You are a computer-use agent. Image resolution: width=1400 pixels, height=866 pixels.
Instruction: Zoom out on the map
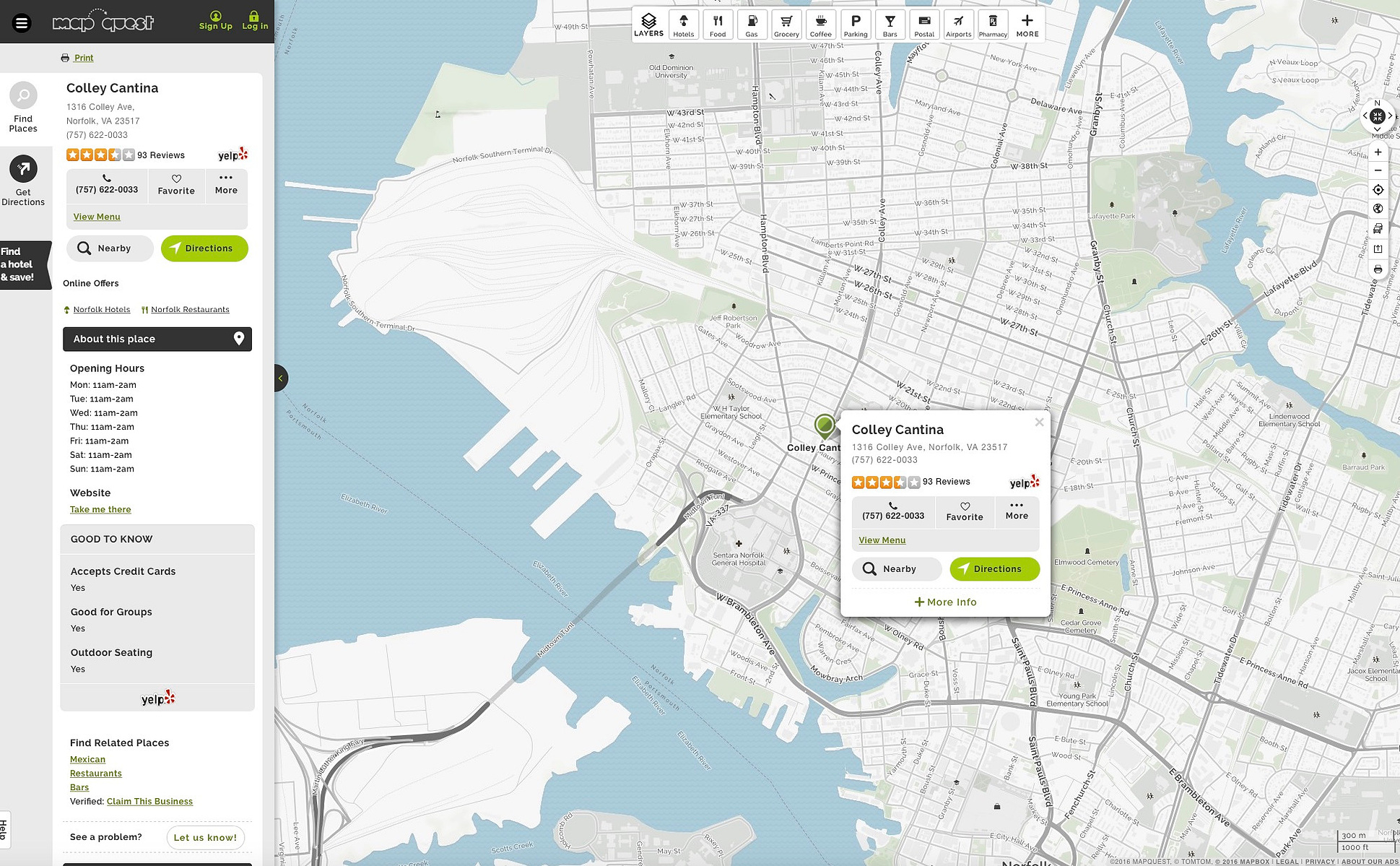click(1378, 170)
